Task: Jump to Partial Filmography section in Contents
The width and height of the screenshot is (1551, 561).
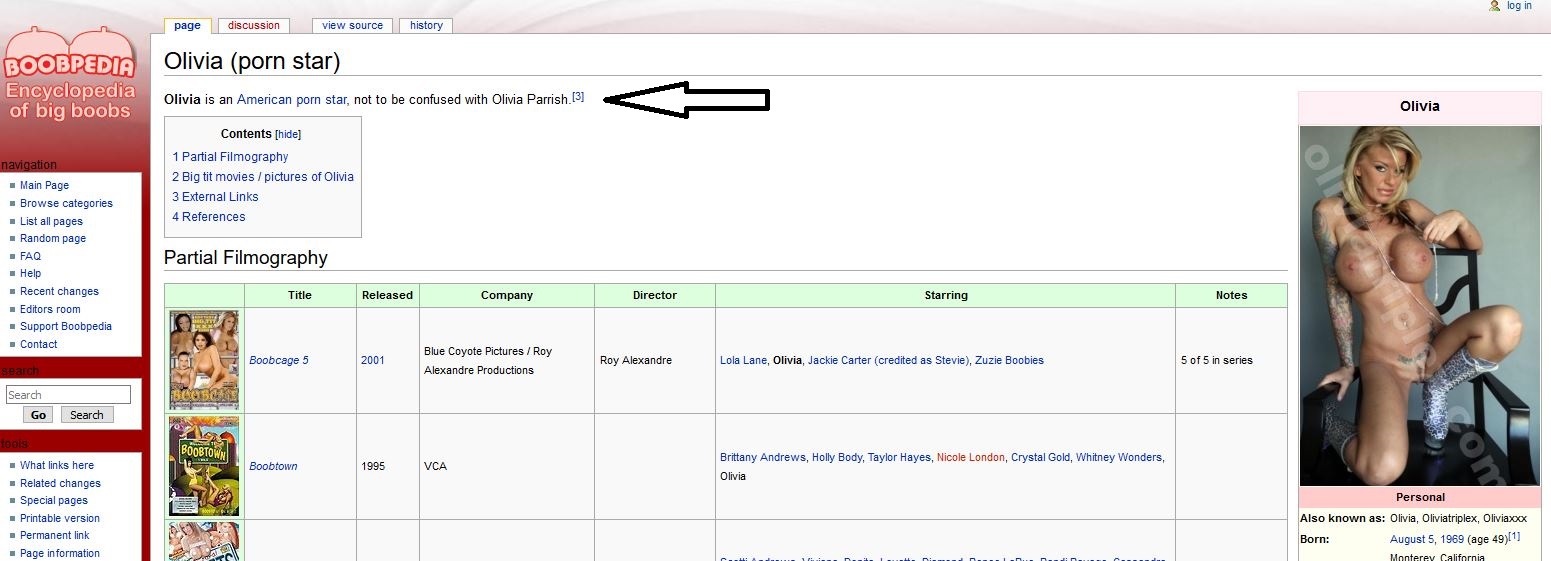Action: 230,157
